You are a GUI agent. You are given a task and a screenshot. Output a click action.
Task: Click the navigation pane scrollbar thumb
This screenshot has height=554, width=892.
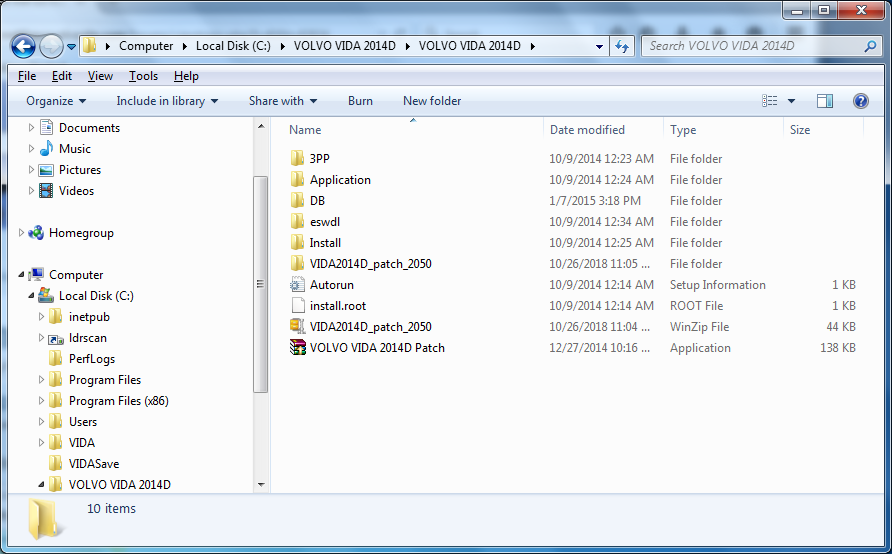point(261,284)
